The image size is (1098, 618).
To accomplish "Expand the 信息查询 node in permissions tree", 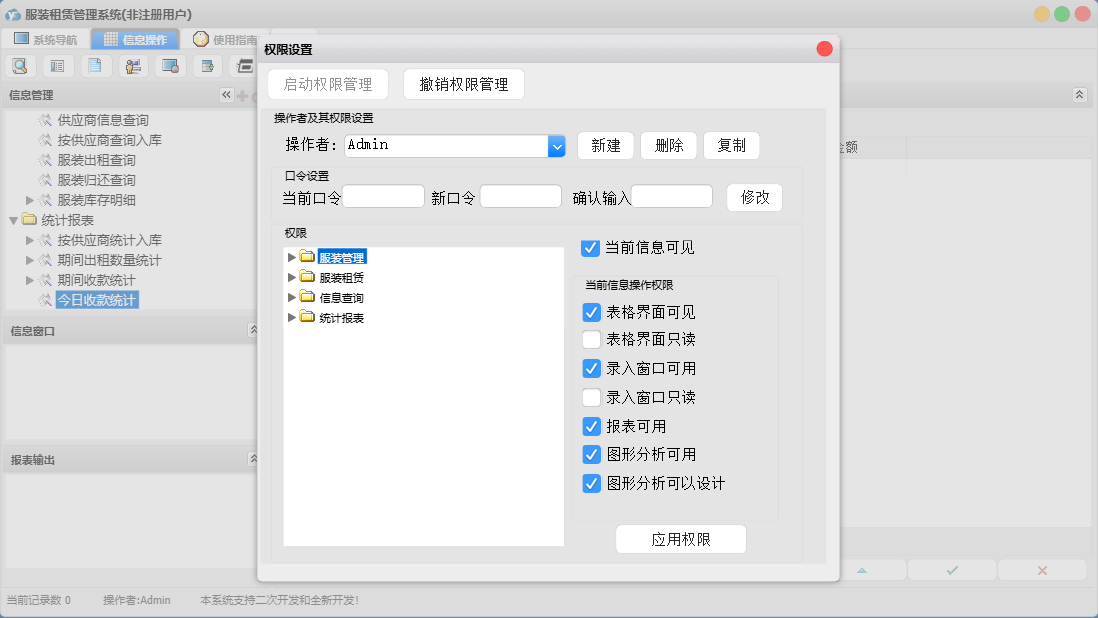I will point(292,297).
